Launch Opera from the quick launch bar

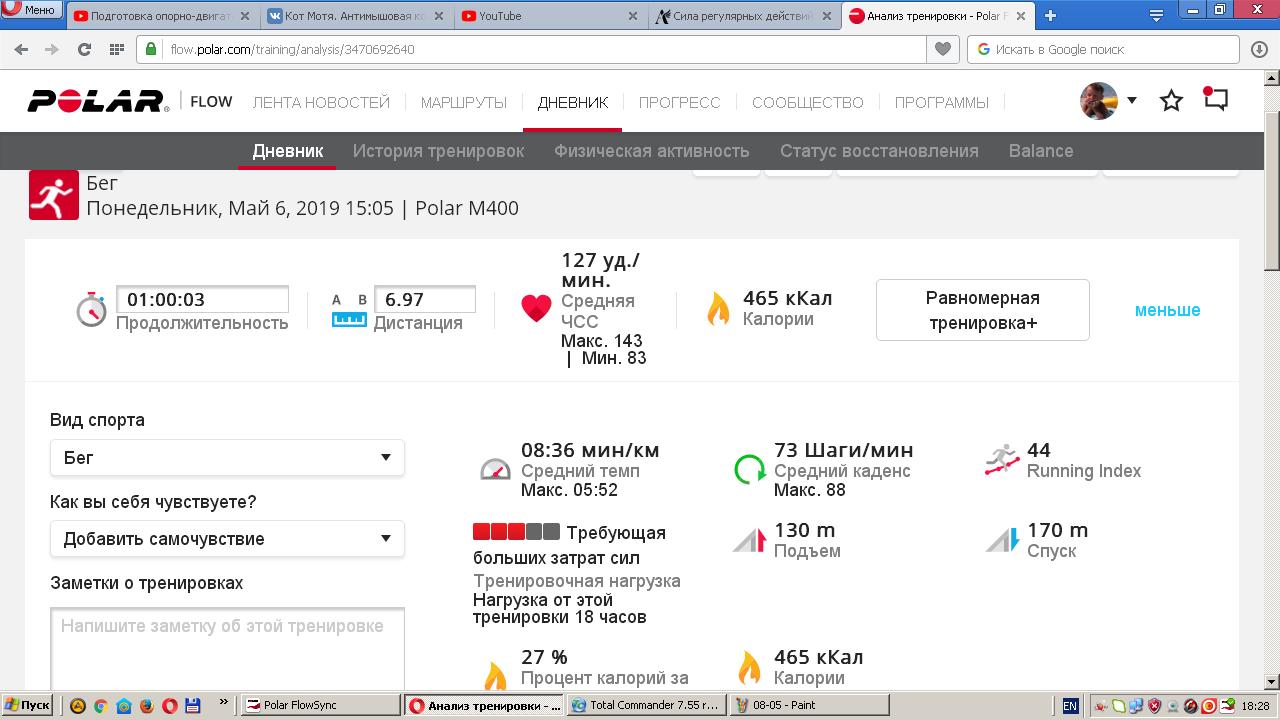169,705
